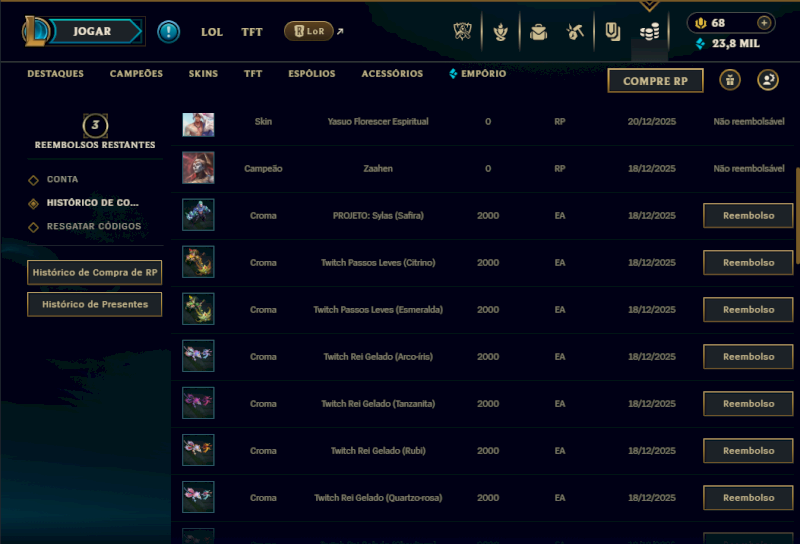This screenshot has height=544, width=800.
Task: Open the TFT store tab below the header
Action: [253, 73]
